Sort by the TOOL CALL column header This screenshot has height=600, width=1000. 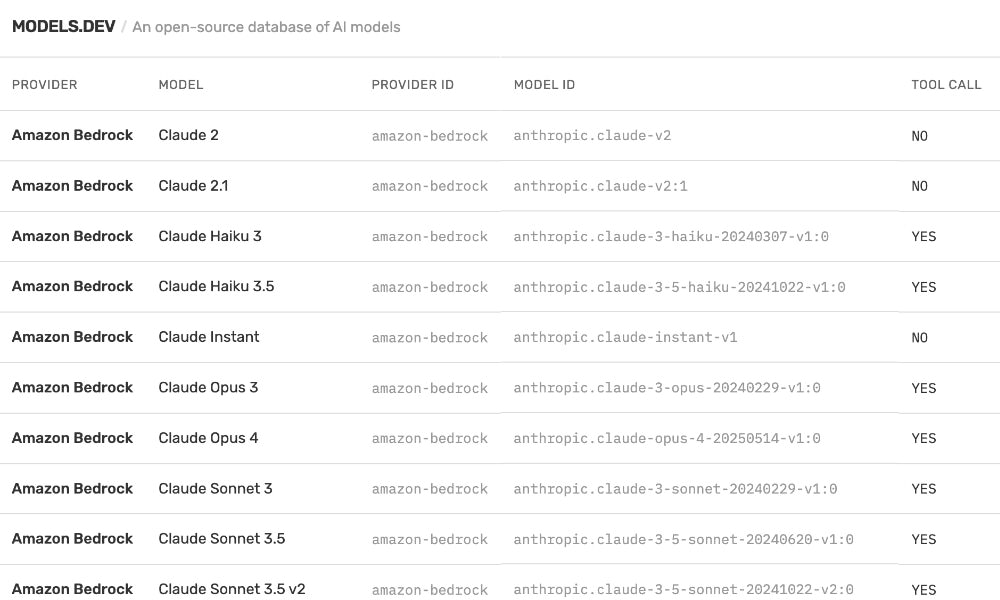pyautogui.click(x=946, y=85)
